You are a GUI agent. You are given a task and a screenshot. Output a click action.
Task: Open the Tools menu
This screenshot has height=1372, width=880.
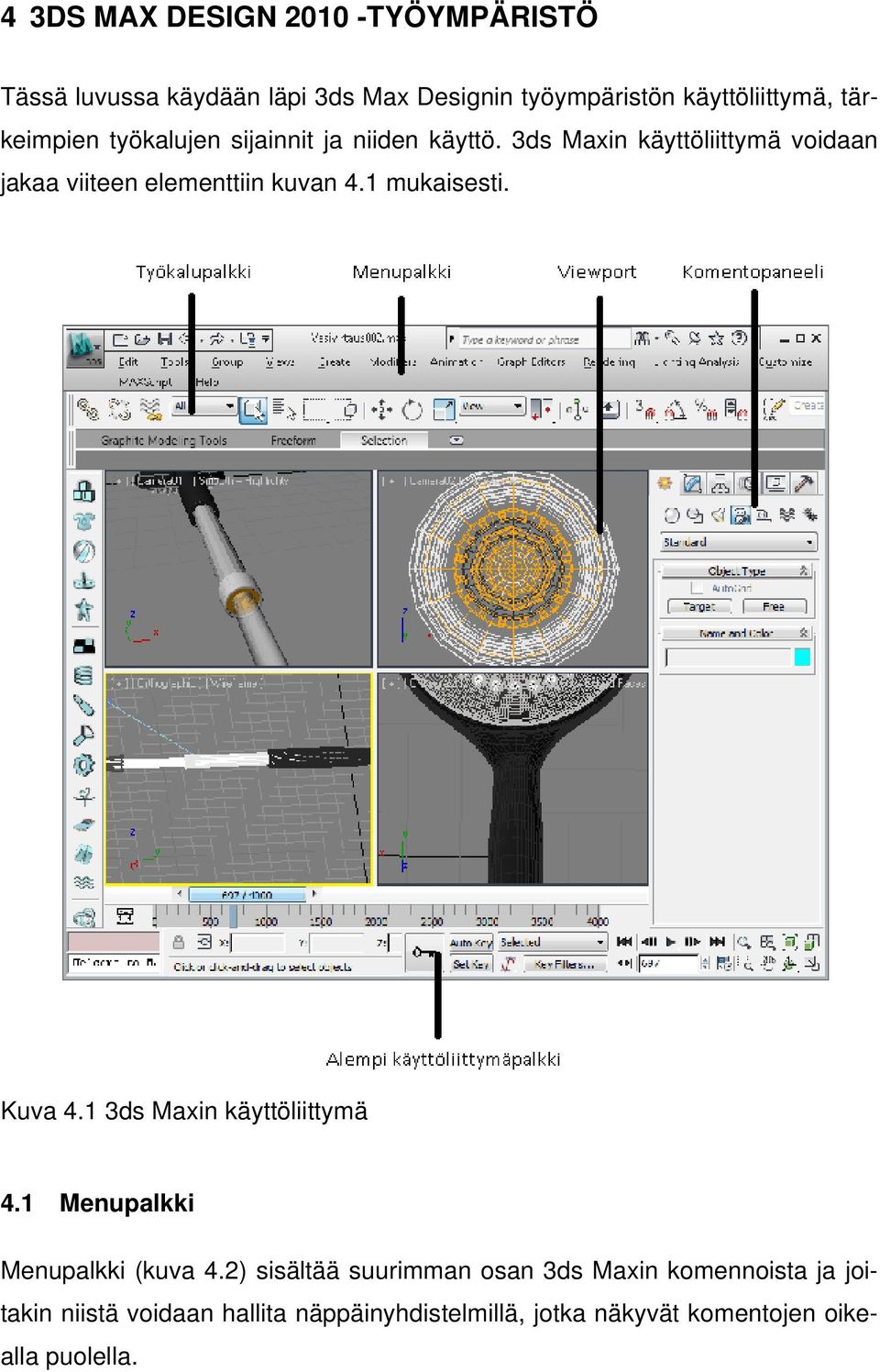tap(173, 362)
